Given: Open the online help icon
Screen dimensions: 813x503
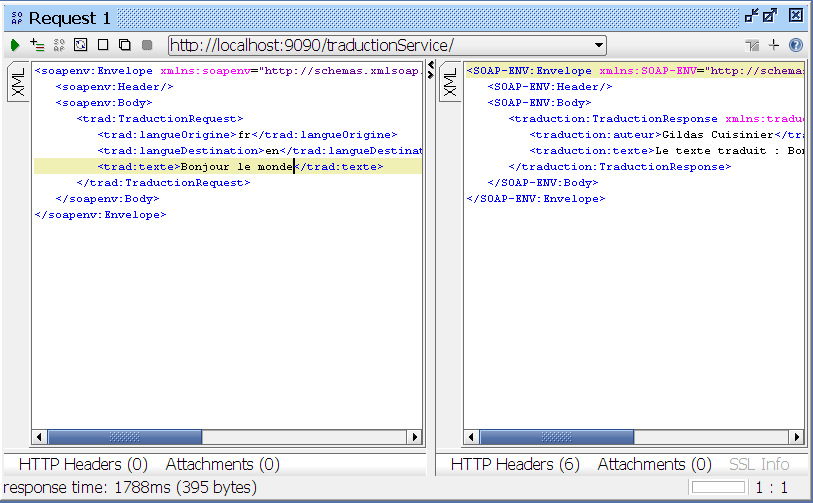Looking at the screenshot, I should 796,45.
